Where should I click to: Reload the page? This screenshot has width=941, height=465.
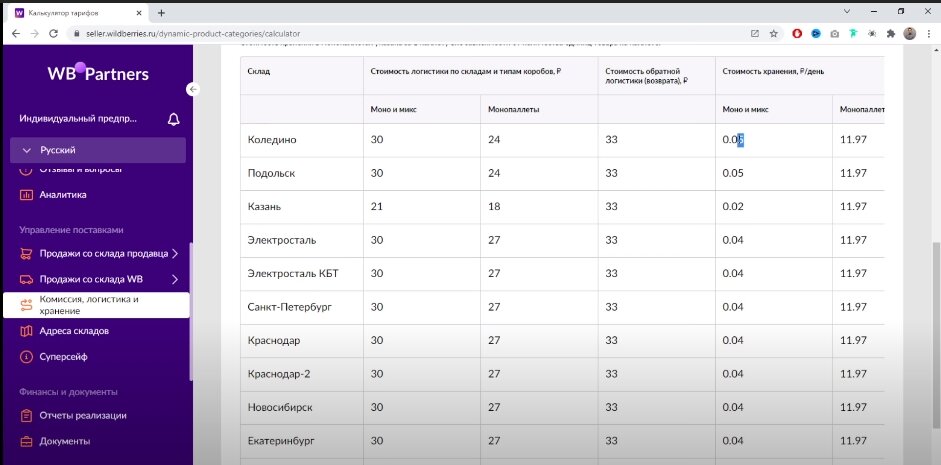point(53,34)
